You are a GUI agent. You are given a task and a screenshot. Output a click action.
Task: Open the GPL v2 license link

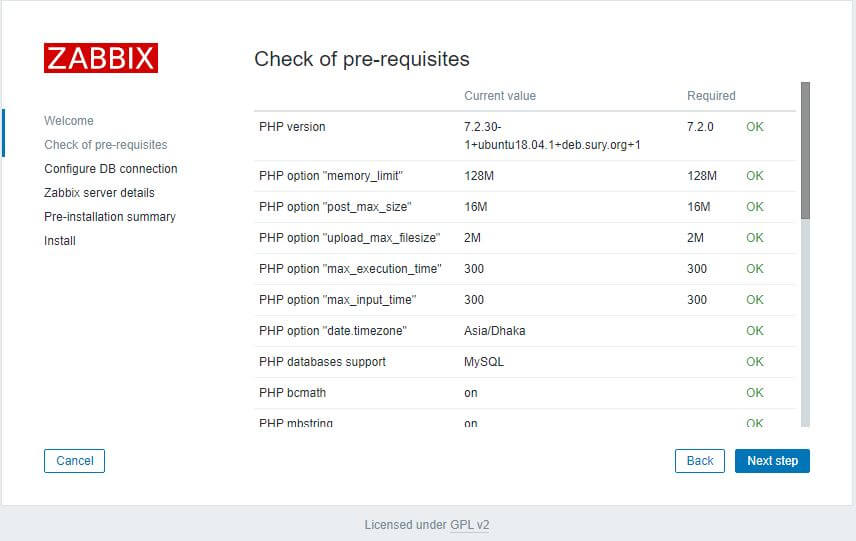coord(469,524)
